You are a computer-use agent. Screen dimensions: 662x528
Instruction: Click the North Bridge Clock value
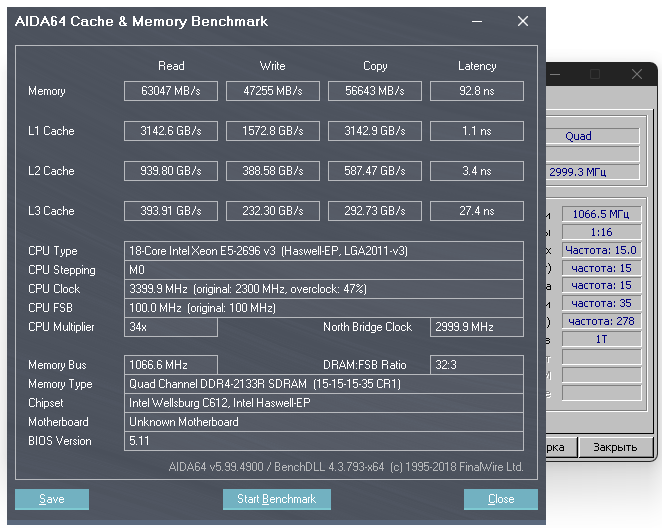pyautogui.click(x=477, y=327)
